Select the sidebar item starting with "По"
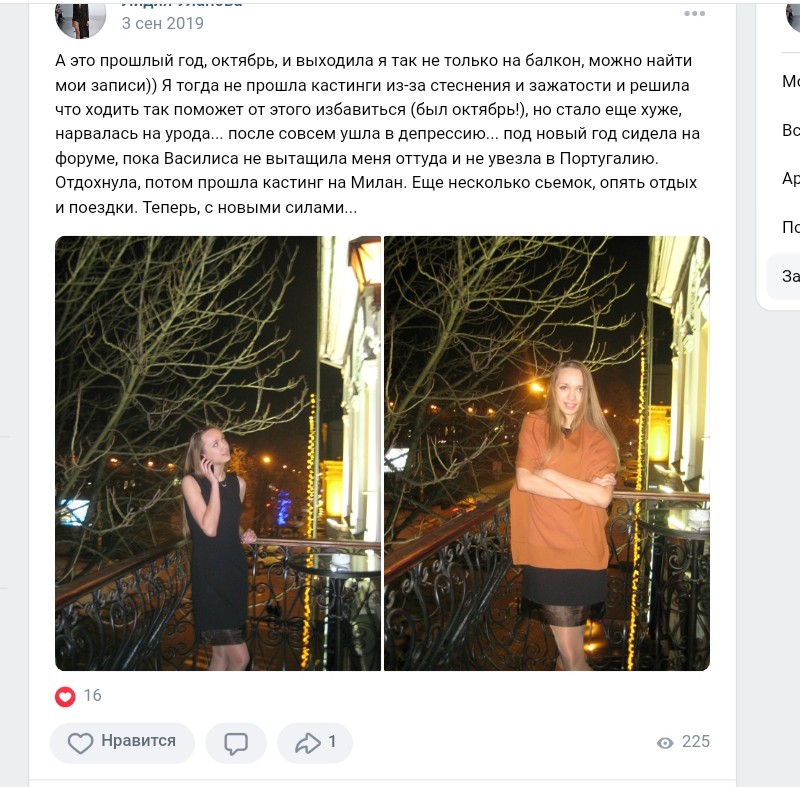Screen dimensions: 800x787 point(790,227)
